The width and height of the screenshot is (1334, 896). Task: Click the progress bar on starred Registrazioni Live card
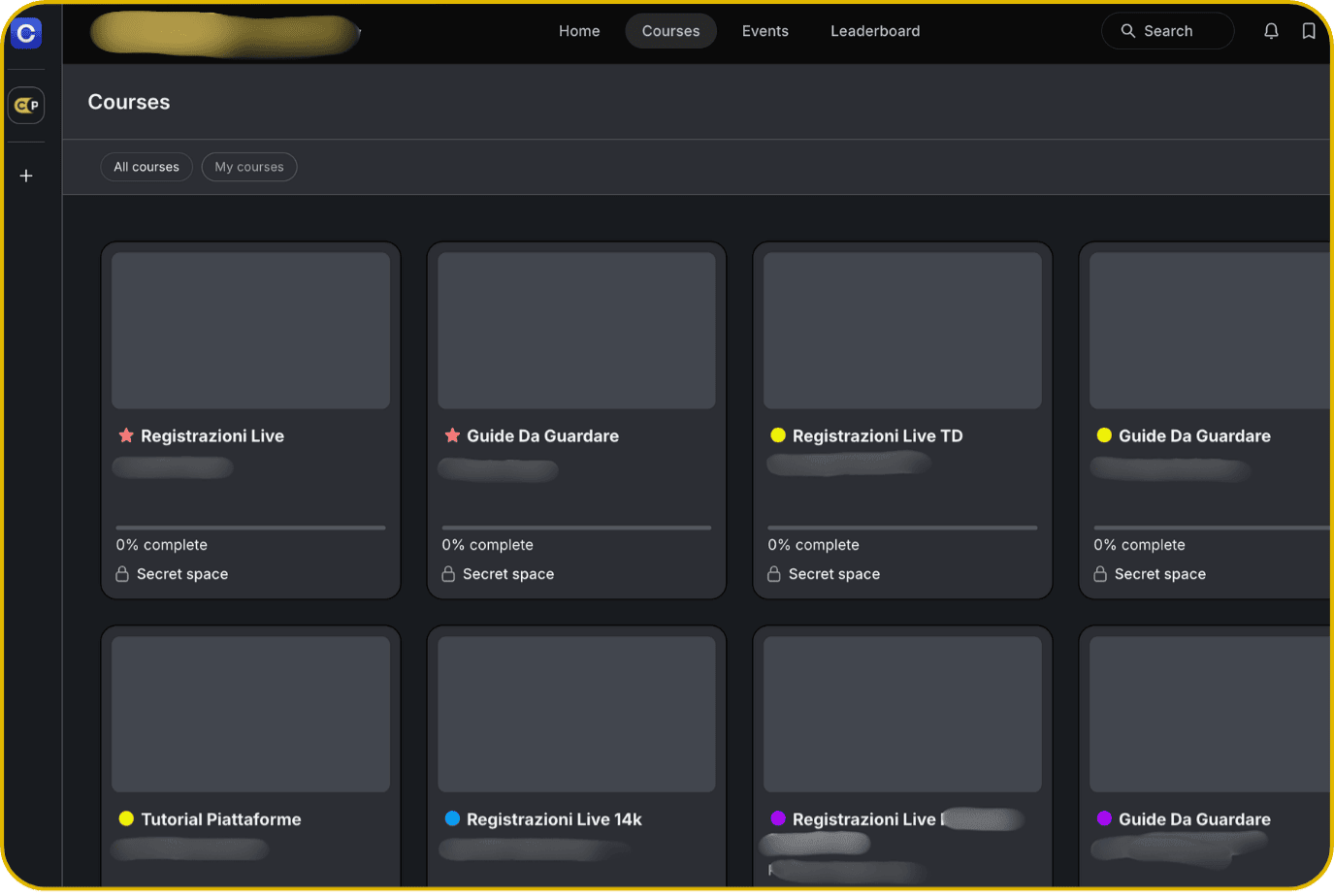pos(251,528)
